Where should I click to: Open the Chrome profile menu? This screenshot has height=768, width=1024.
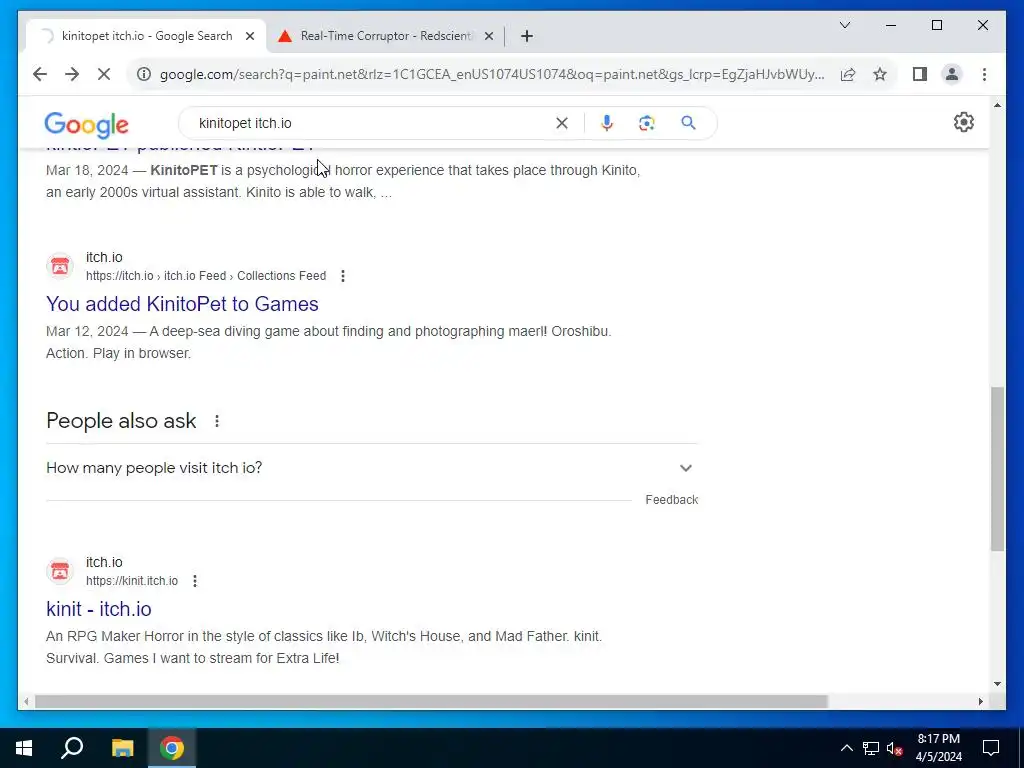[x=952, y=74]
